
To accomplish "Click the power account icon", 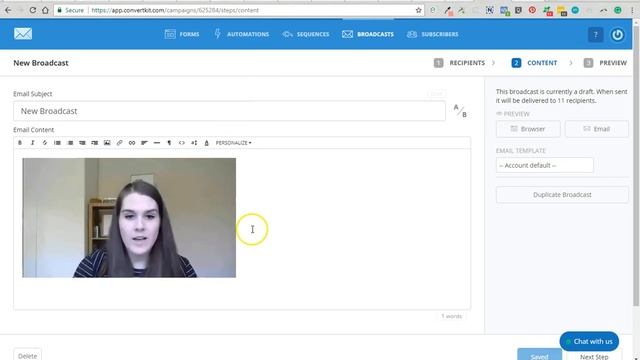I will point(617,35).
